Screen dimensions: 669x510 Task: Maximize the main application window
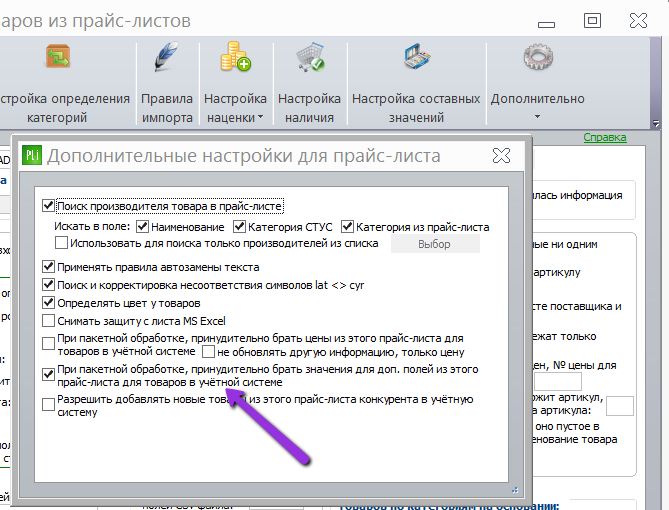tap(592, 20)
